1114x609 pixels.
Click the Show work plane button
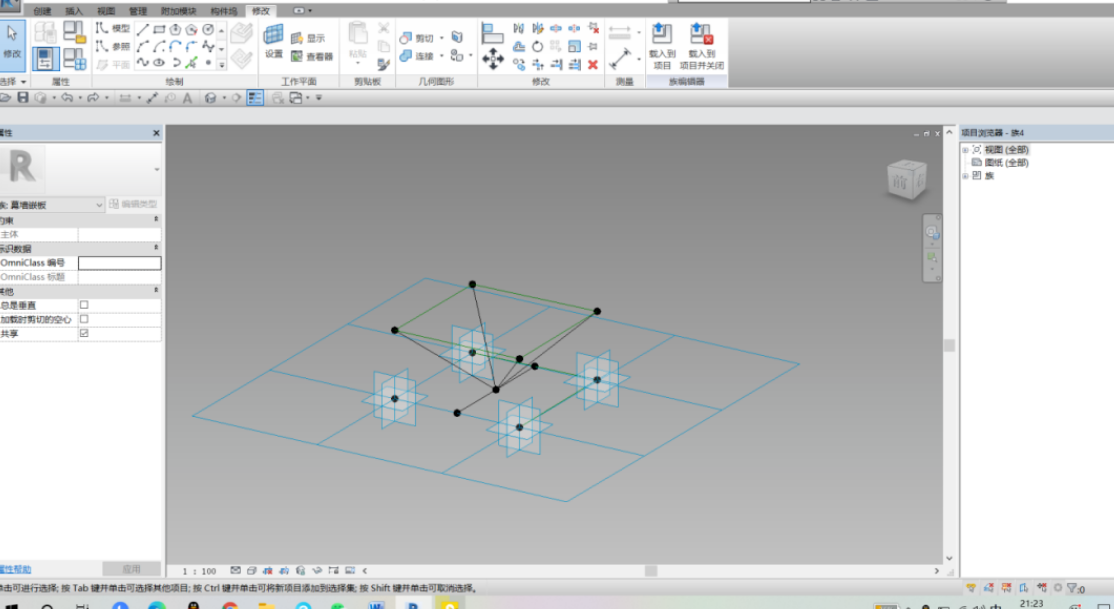pos(309,38)
